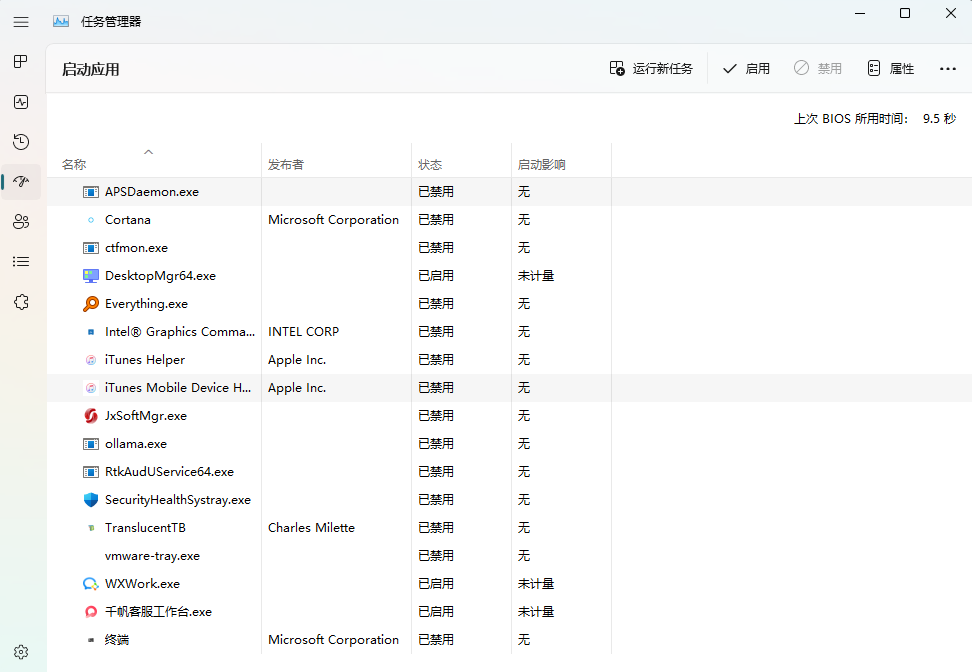This screenshot has height=672, width=972.
Task: Select the WXWork.exe row name
Action: pos(143,583)
